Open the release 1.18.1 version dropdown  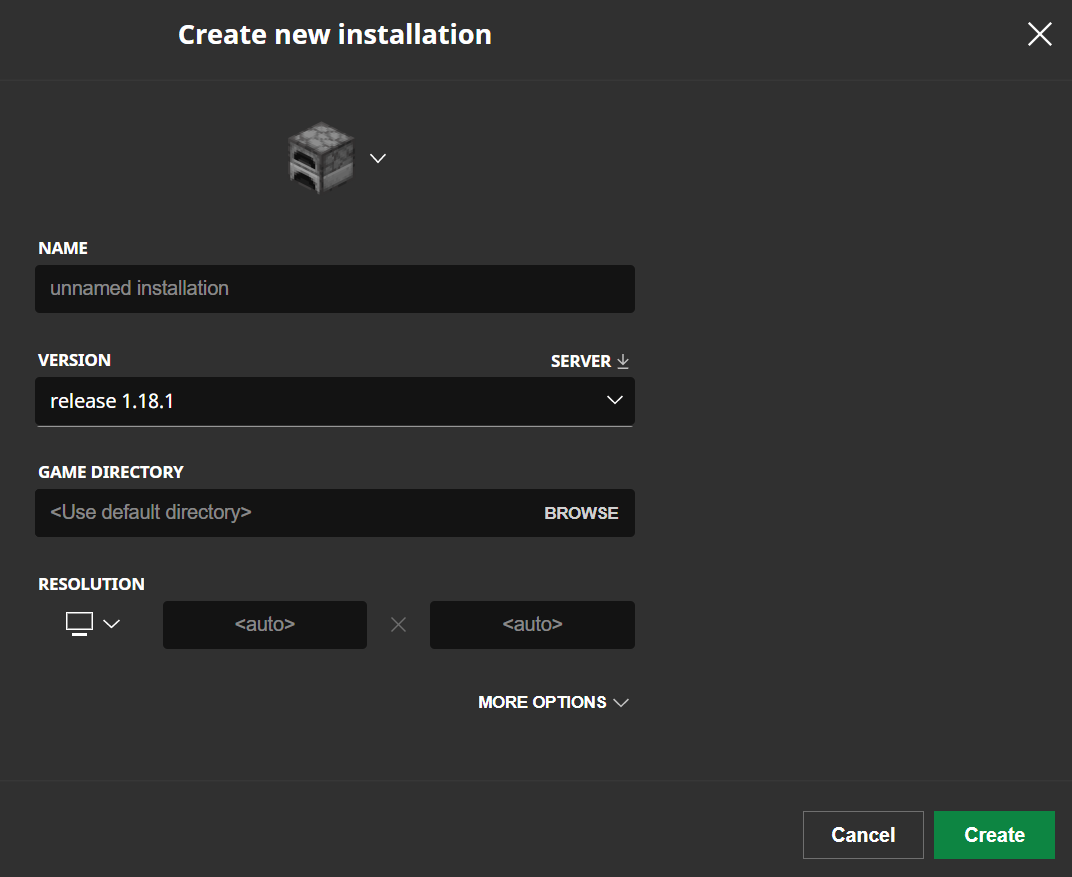[320, 401]
